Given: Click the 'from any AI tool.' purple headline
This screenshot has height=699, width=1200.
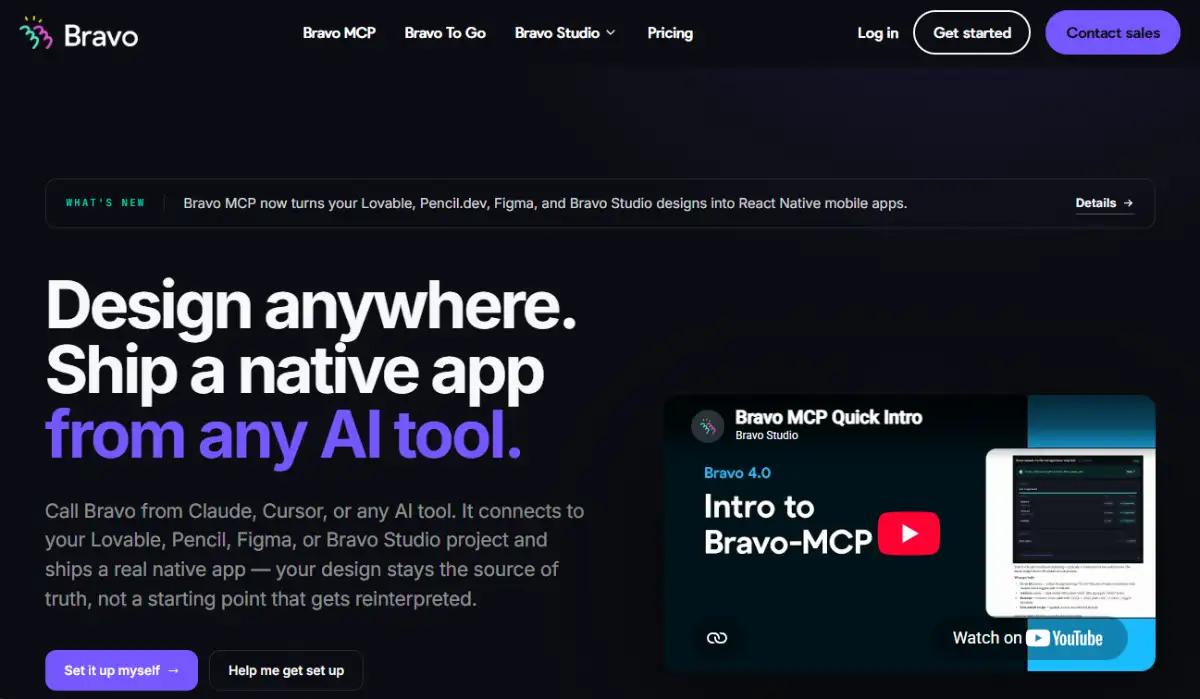Looking at the screenshot, I should tap(283, 435).
